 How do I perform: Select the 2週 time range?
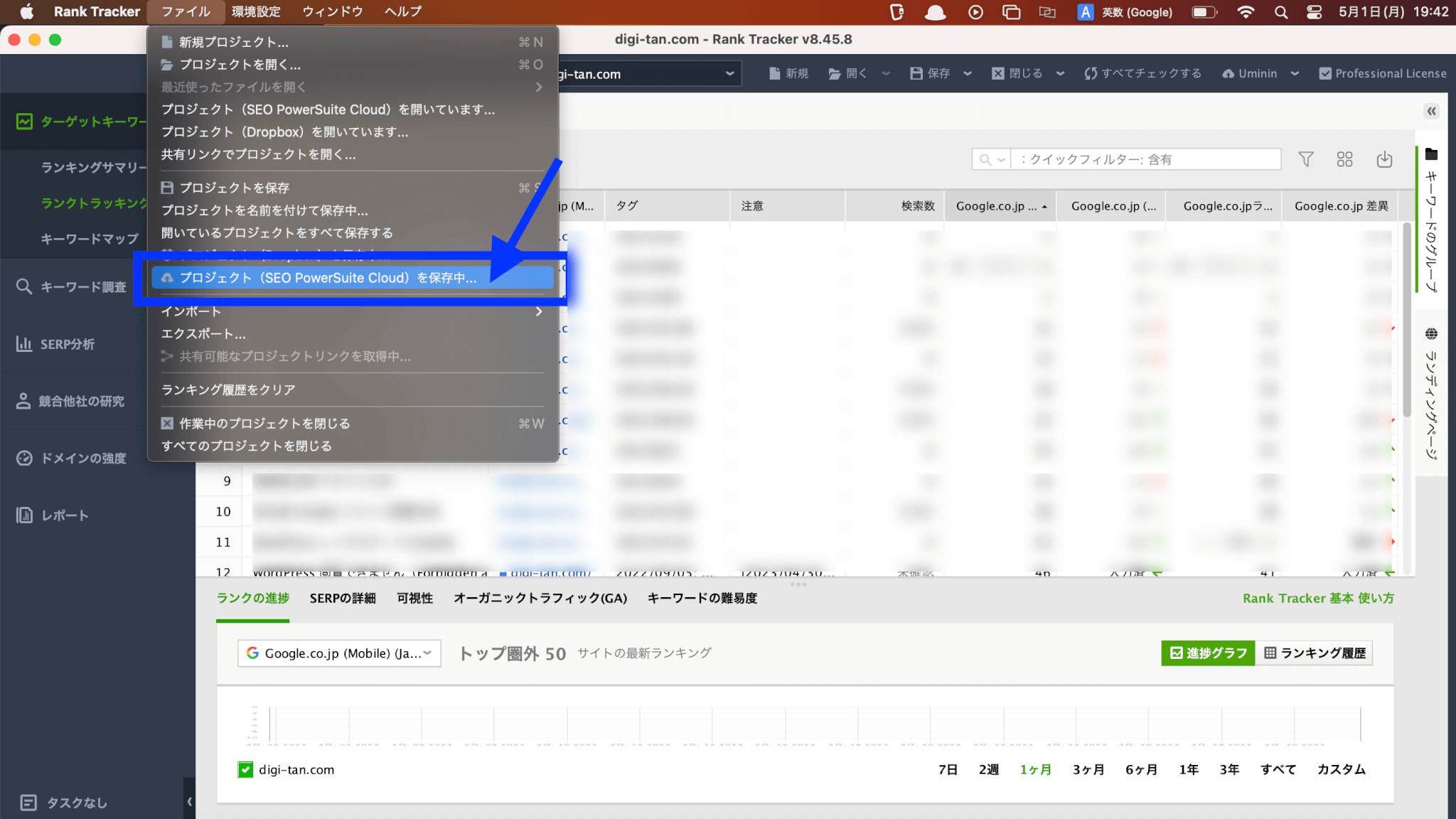(x=989, y=769)
